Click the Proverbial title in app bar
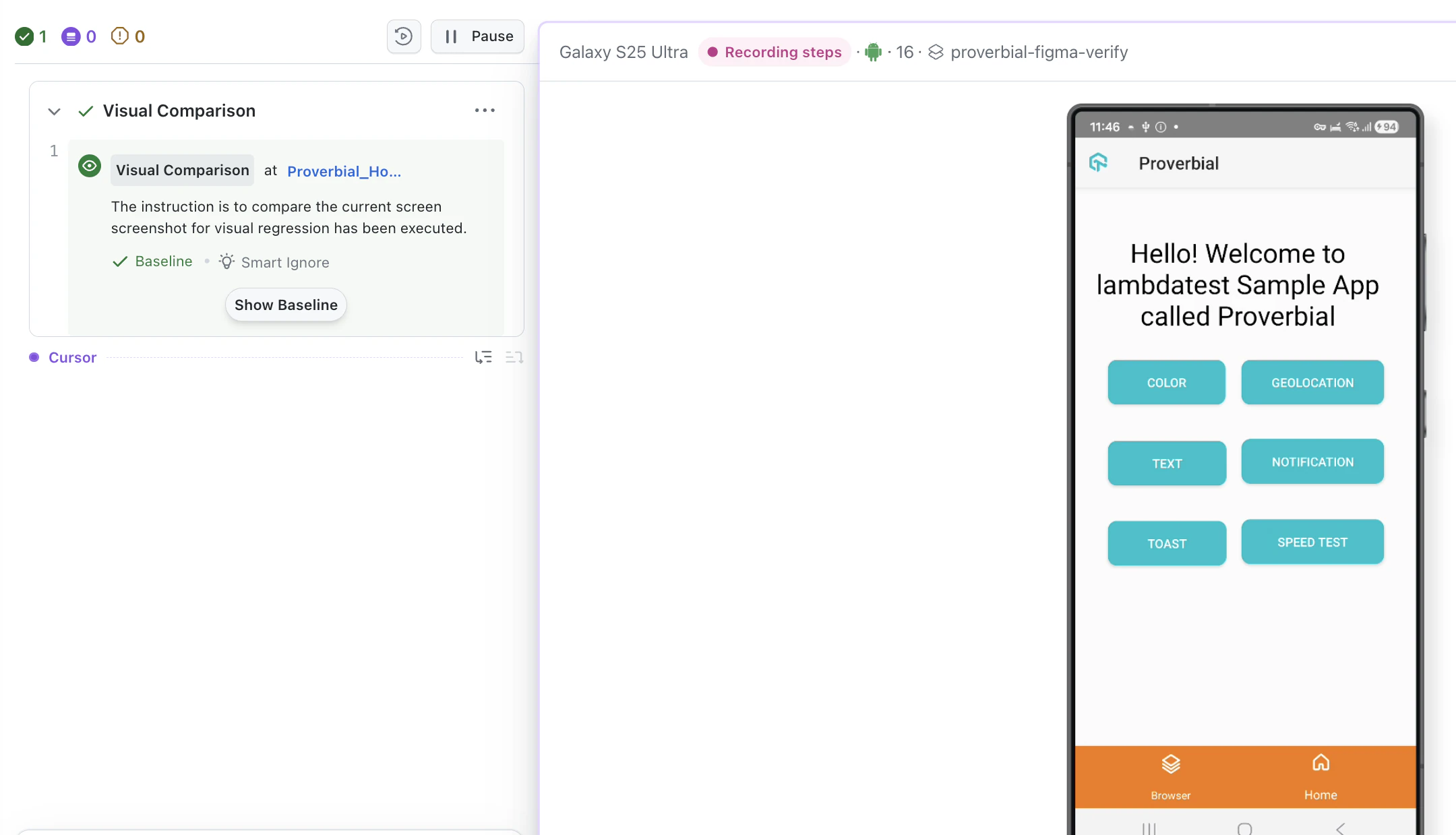1456x835 pixels. [1178, 163]
